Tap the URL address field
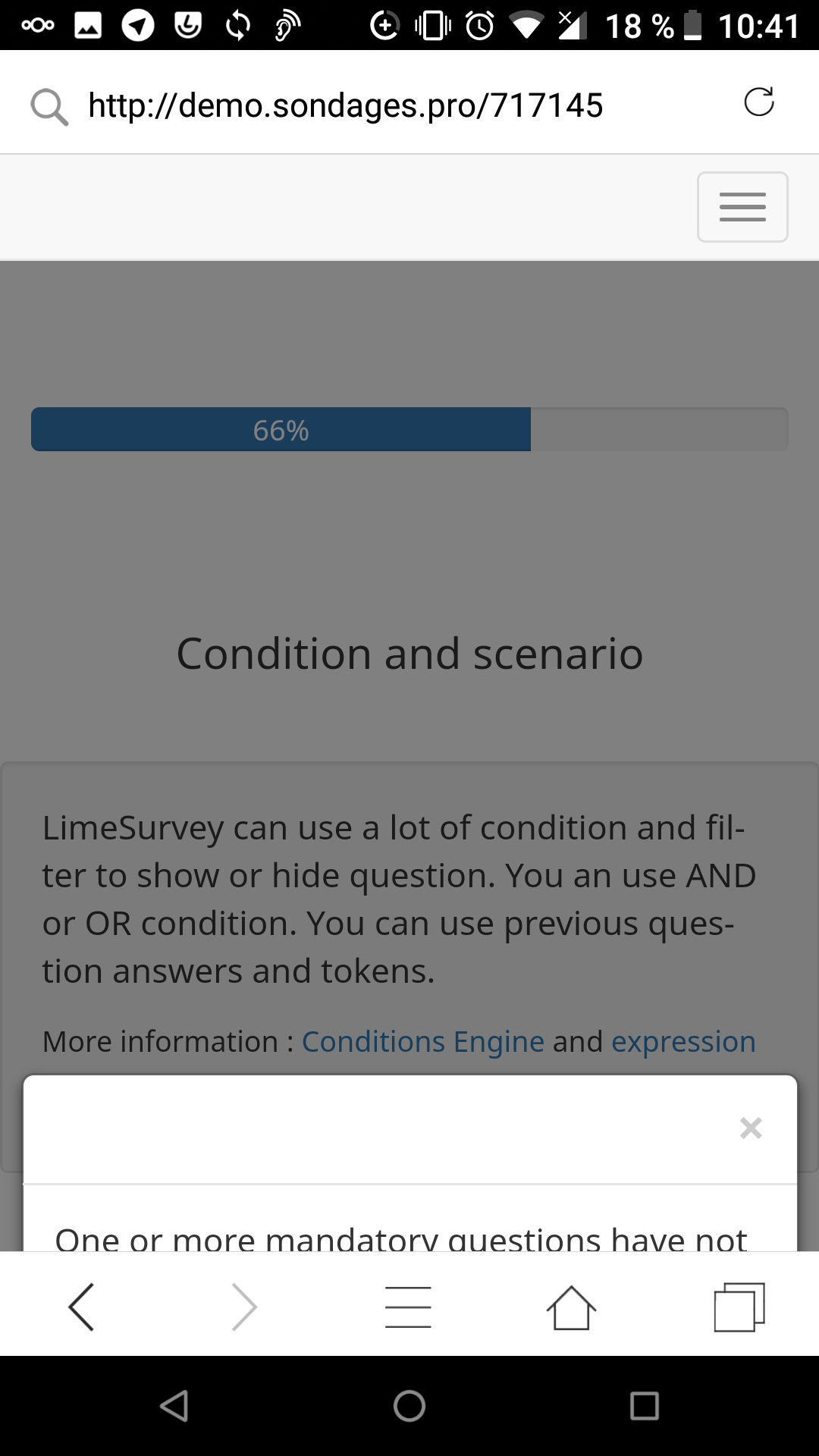819x1456 pixels. [345, 105]
